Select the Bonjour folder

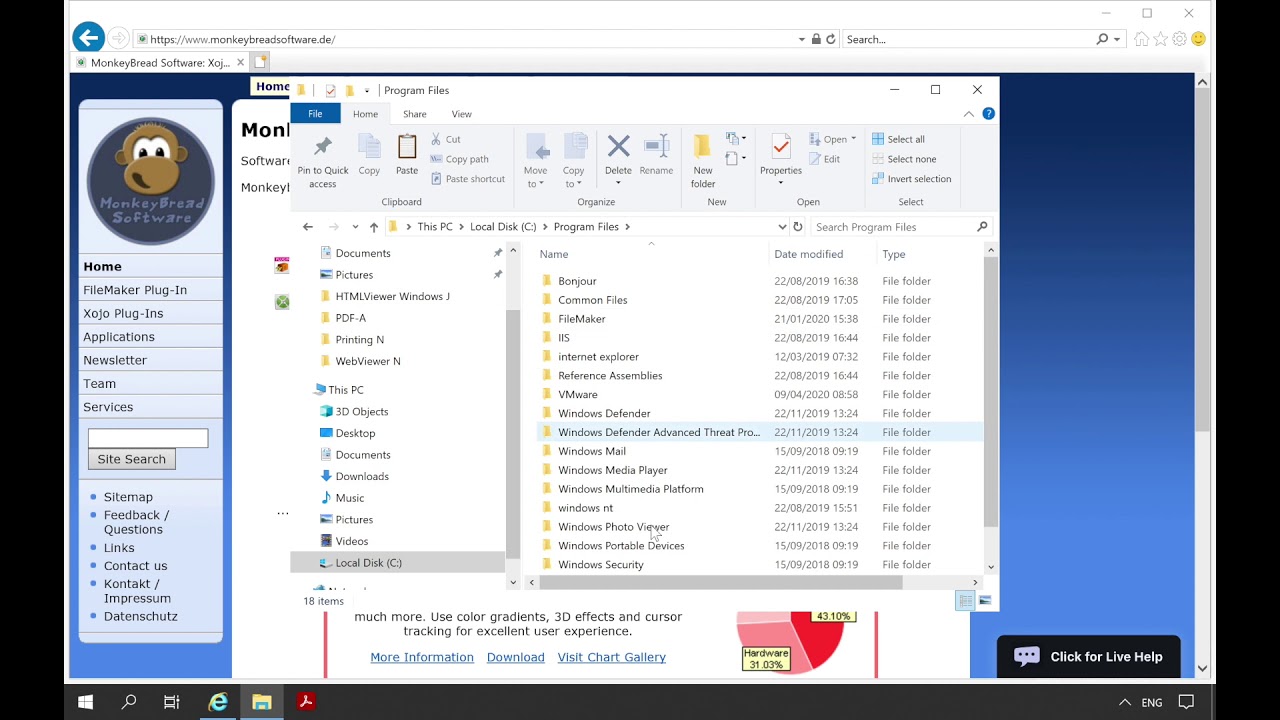(x=577, y=281)
